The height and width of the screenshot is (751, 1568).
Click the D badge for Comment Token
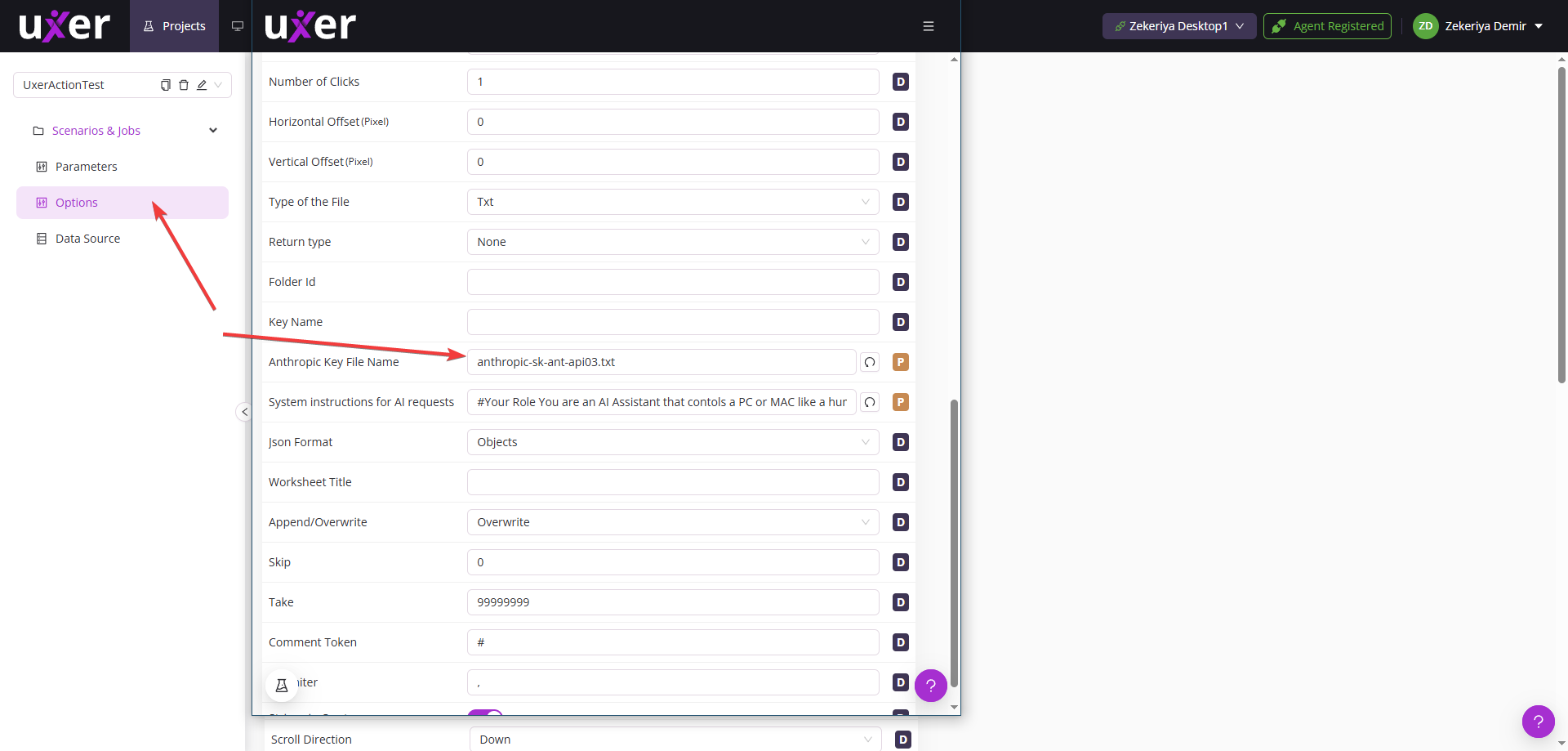[x=901, y=642]
